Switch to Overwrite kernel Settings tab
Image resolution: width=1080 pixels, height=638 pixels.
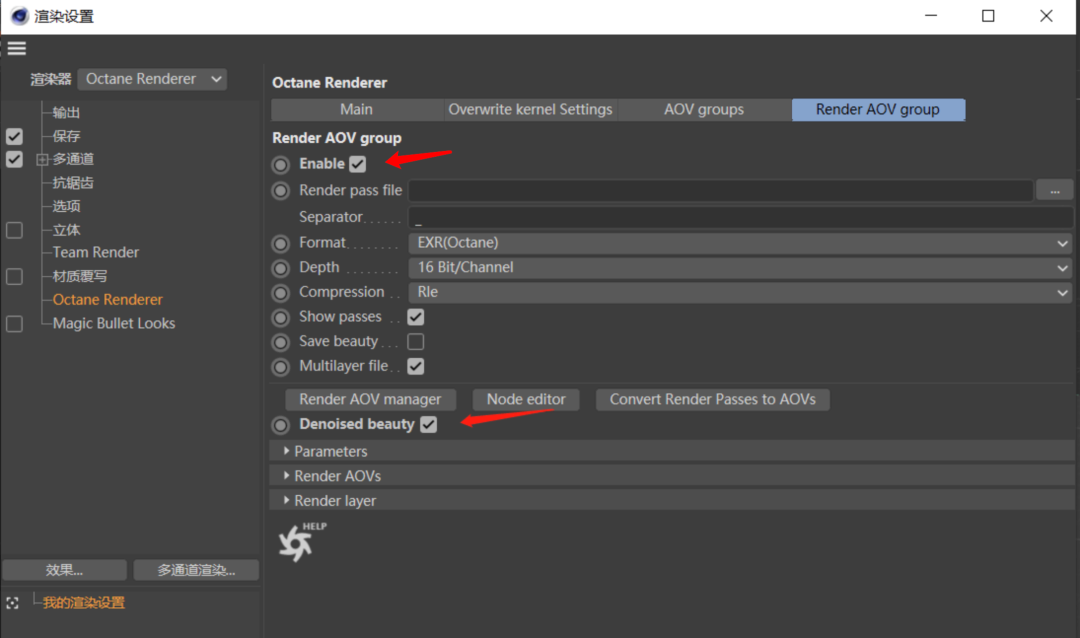[530, 110]
